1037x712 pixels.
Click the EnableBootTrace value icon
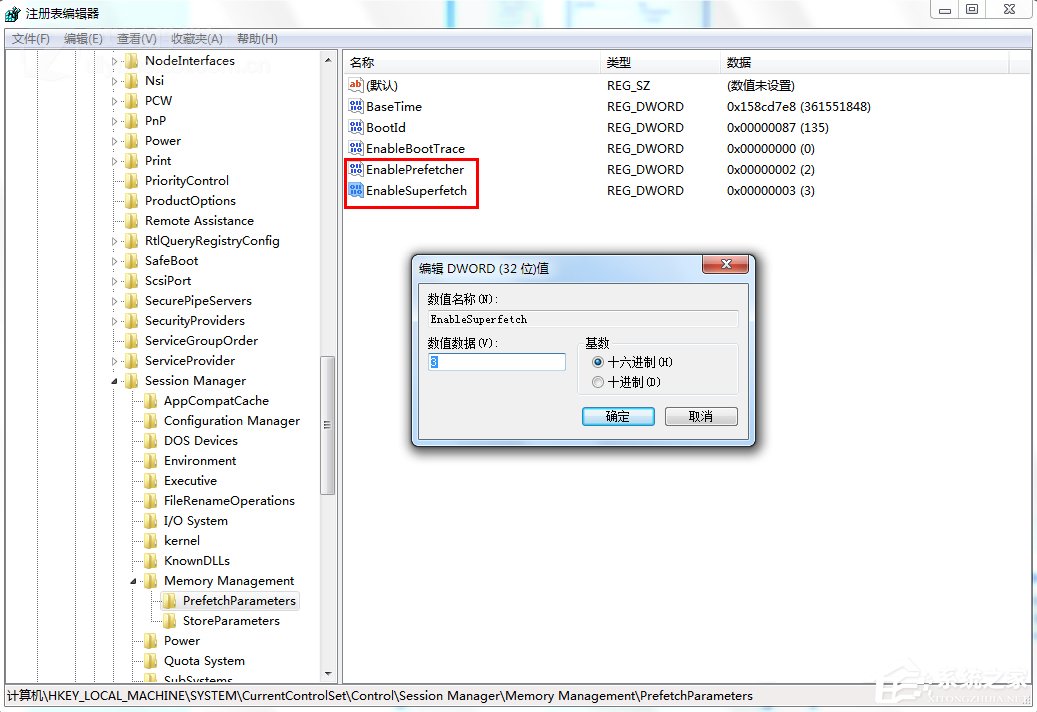tap(356, 148)
